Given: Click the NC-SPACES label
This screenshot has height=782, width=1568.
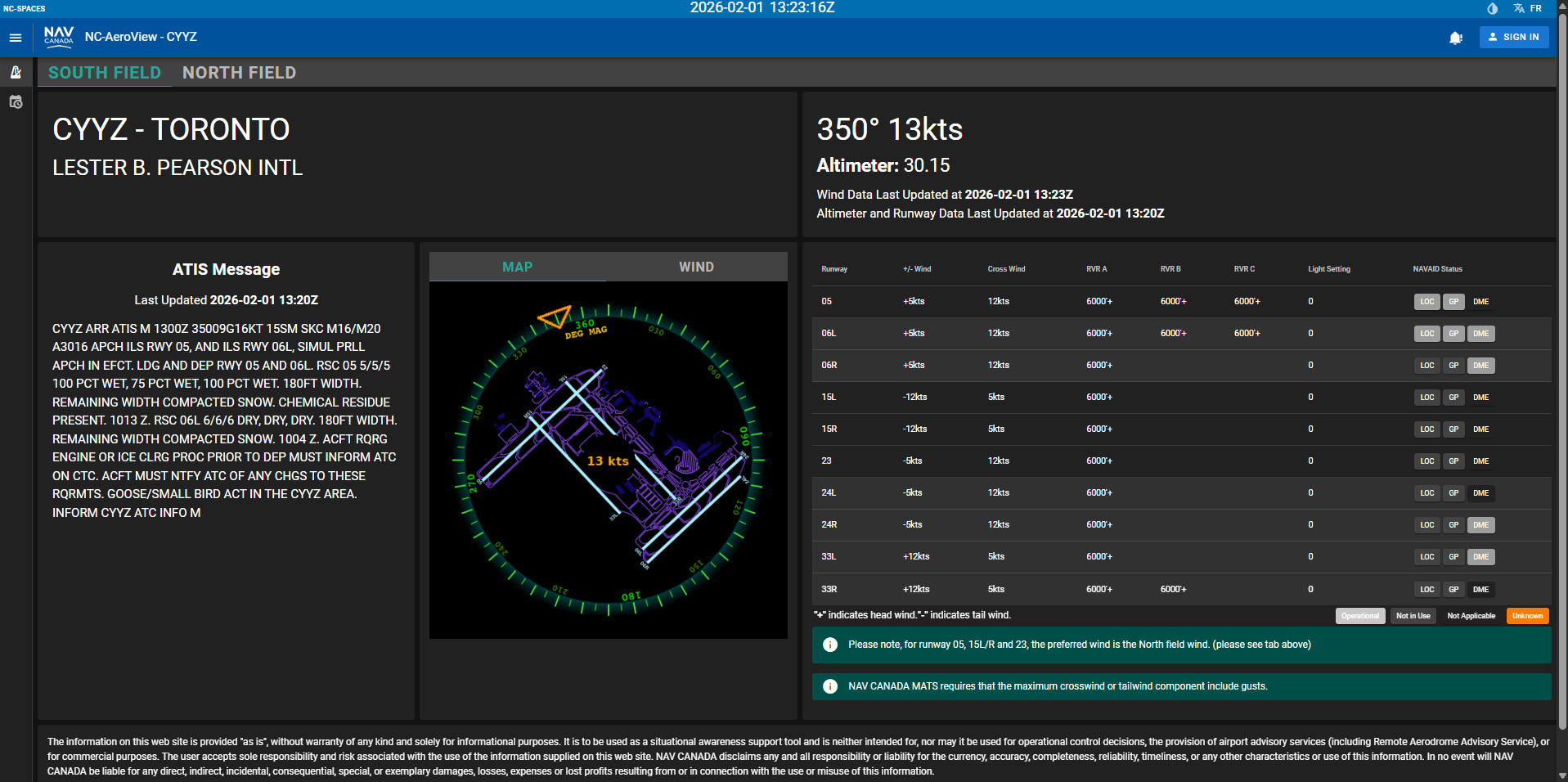Looking at the screenshot, I should [25, 8].
